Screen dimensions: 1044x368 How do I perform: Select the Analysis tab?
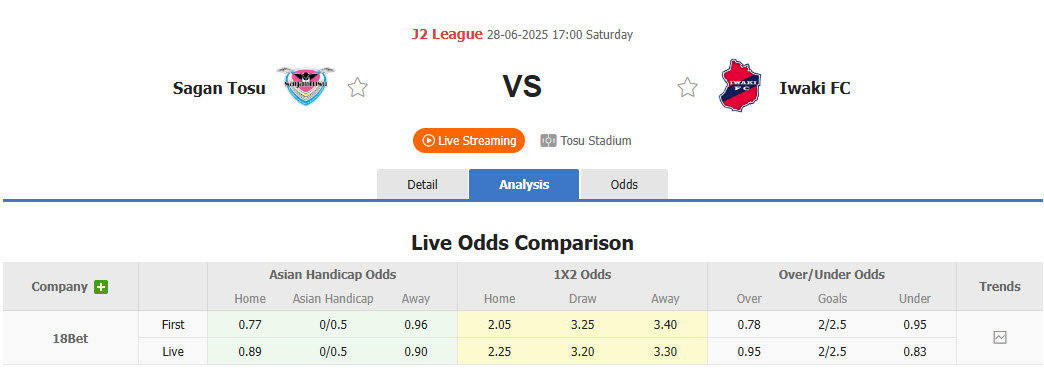(x=524, y=184)
